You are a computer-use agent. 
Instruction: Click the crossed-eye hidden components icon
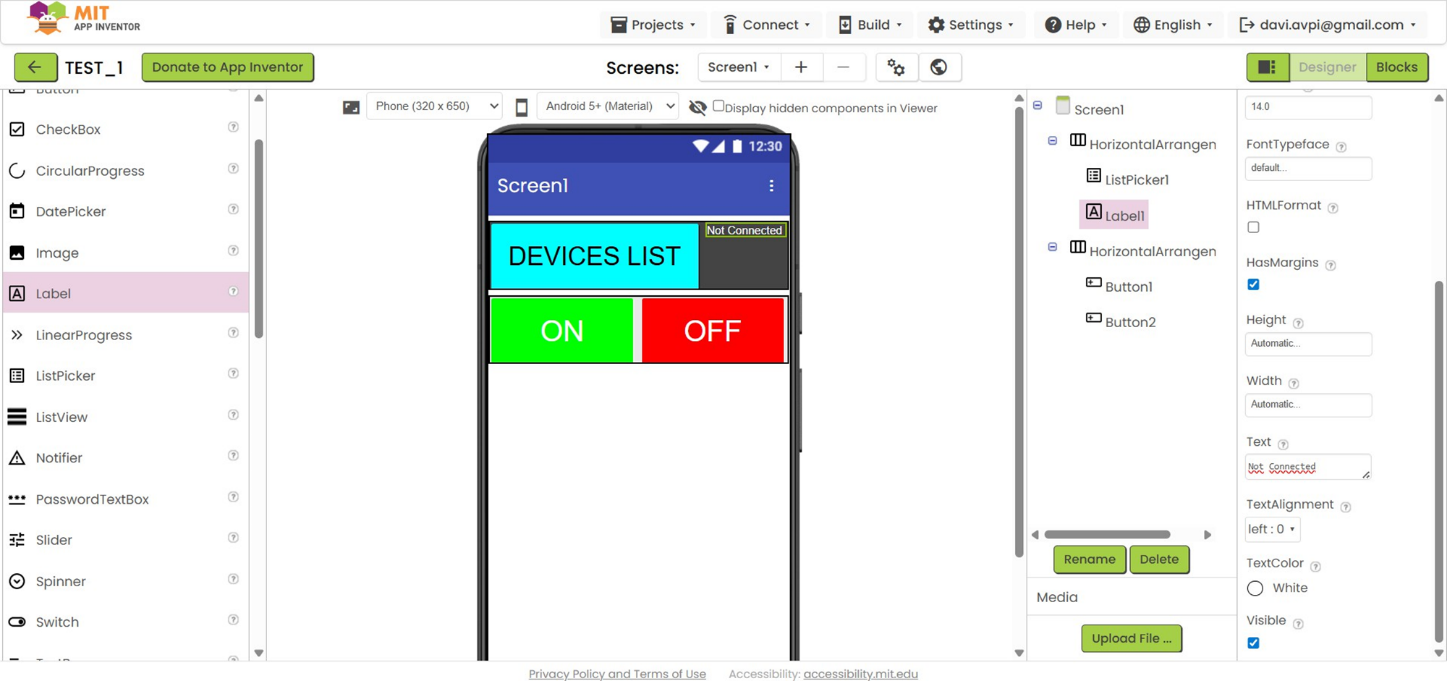tap(697, 107)
